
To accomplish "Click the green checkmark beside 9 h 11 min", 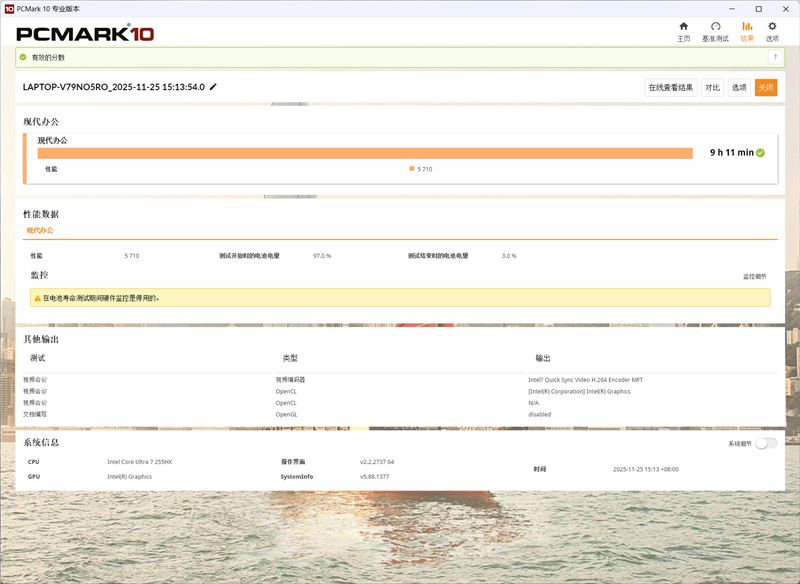I will (x=761, y=153).
